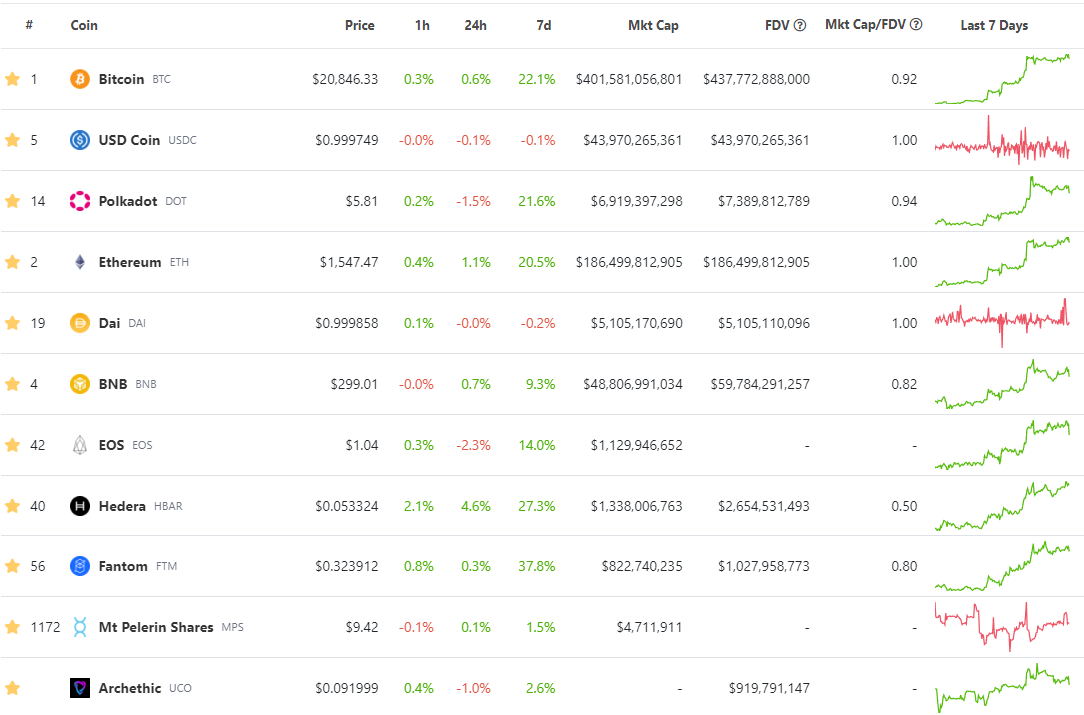The image size is (1084, 715).
Task: Open Mt Pelerin Shares' 7-day sparkline chart
Action: click(x=1002, y=627)
